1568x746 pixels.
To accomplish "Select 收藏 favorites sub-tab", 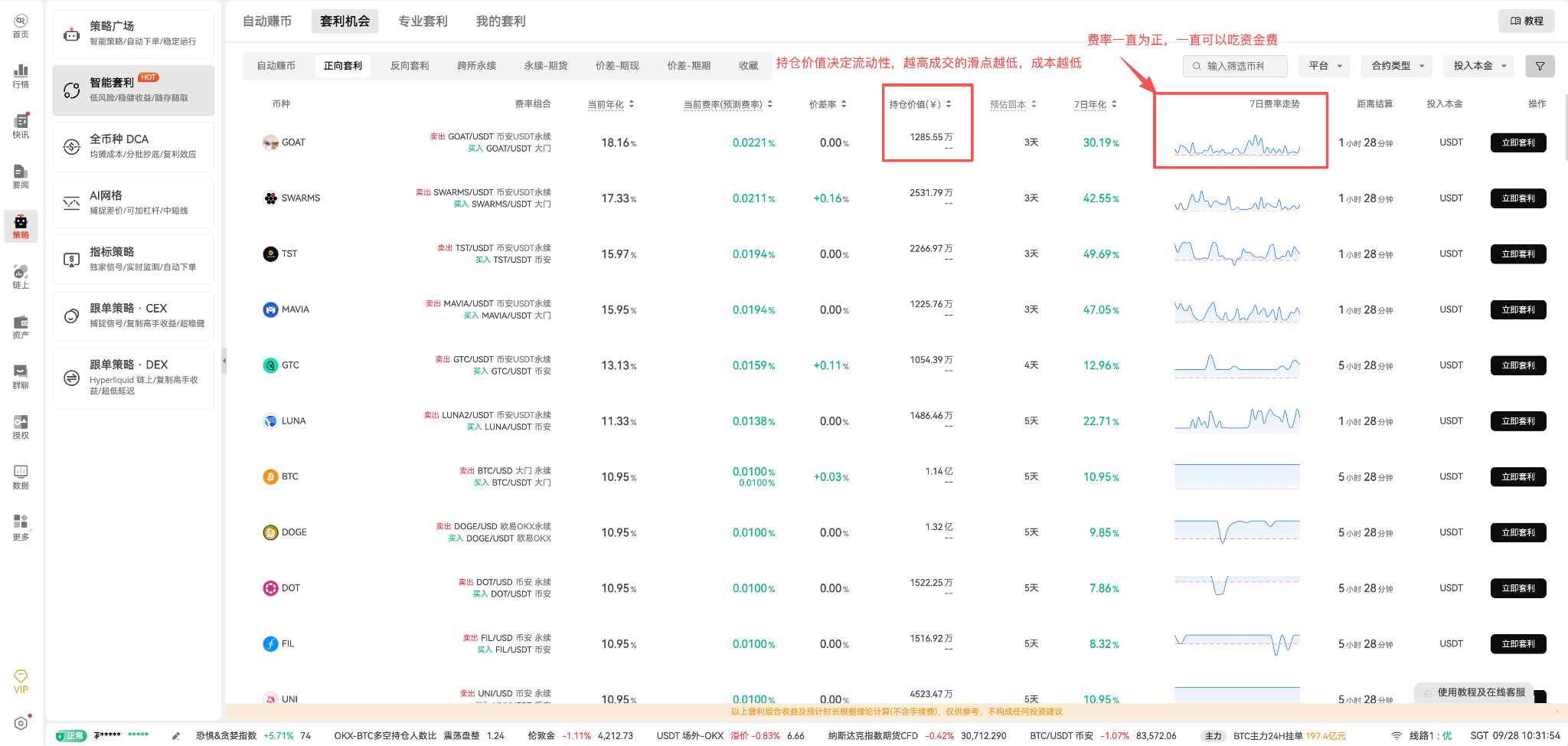I will point(748,66).
